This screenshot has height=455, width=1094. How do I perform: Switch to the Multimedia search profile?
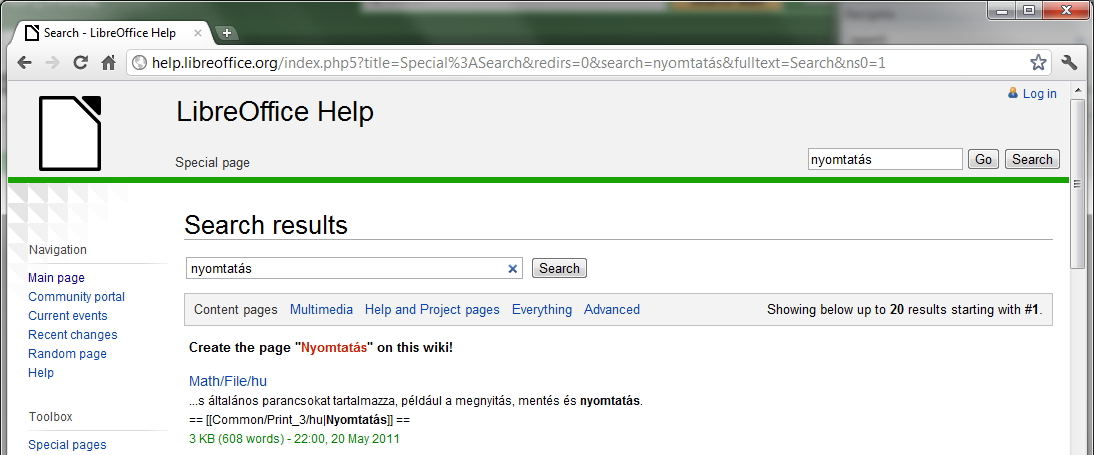click(x=321, y=310)
